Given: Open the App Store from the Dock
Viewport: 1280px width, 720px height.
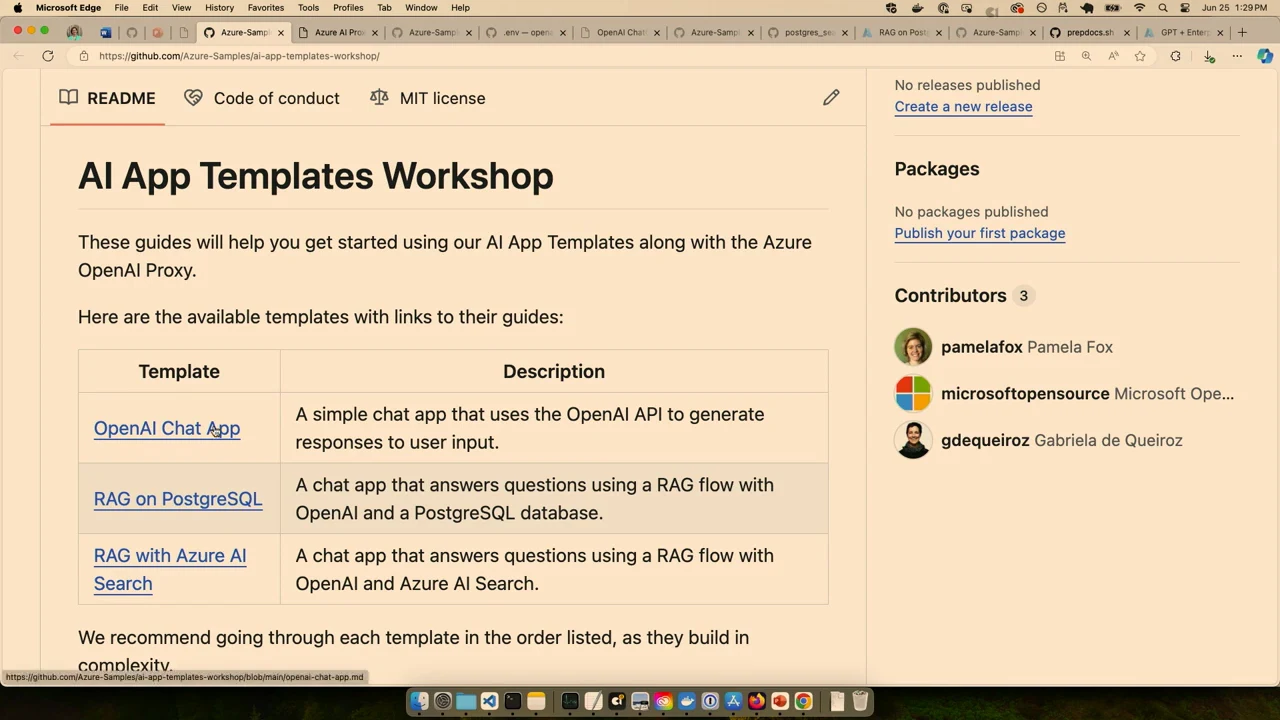Looking at the screenshot, I should [x=733, y=701].
